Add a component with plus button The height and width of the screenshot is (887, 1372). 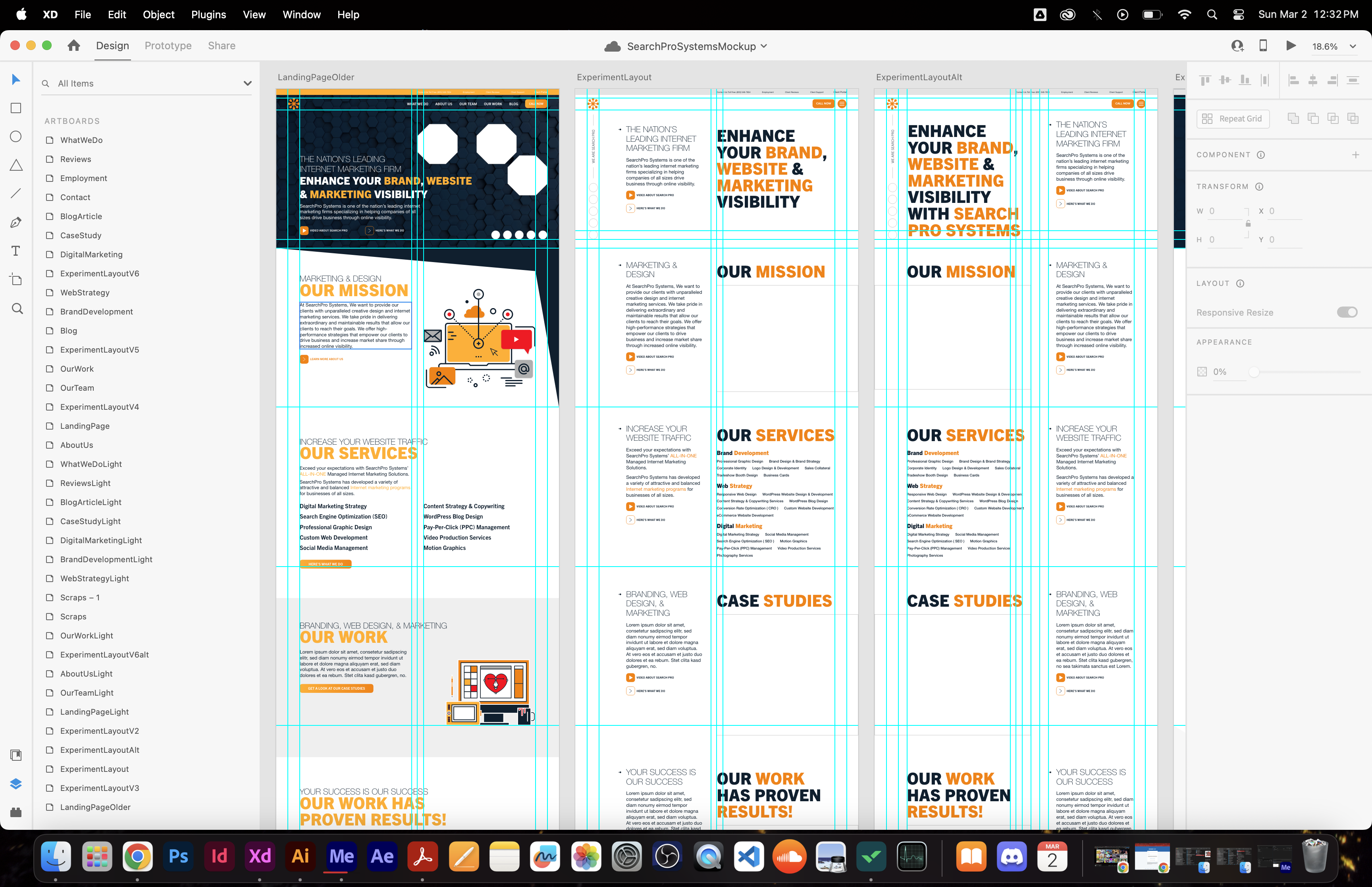(1355, 155)
